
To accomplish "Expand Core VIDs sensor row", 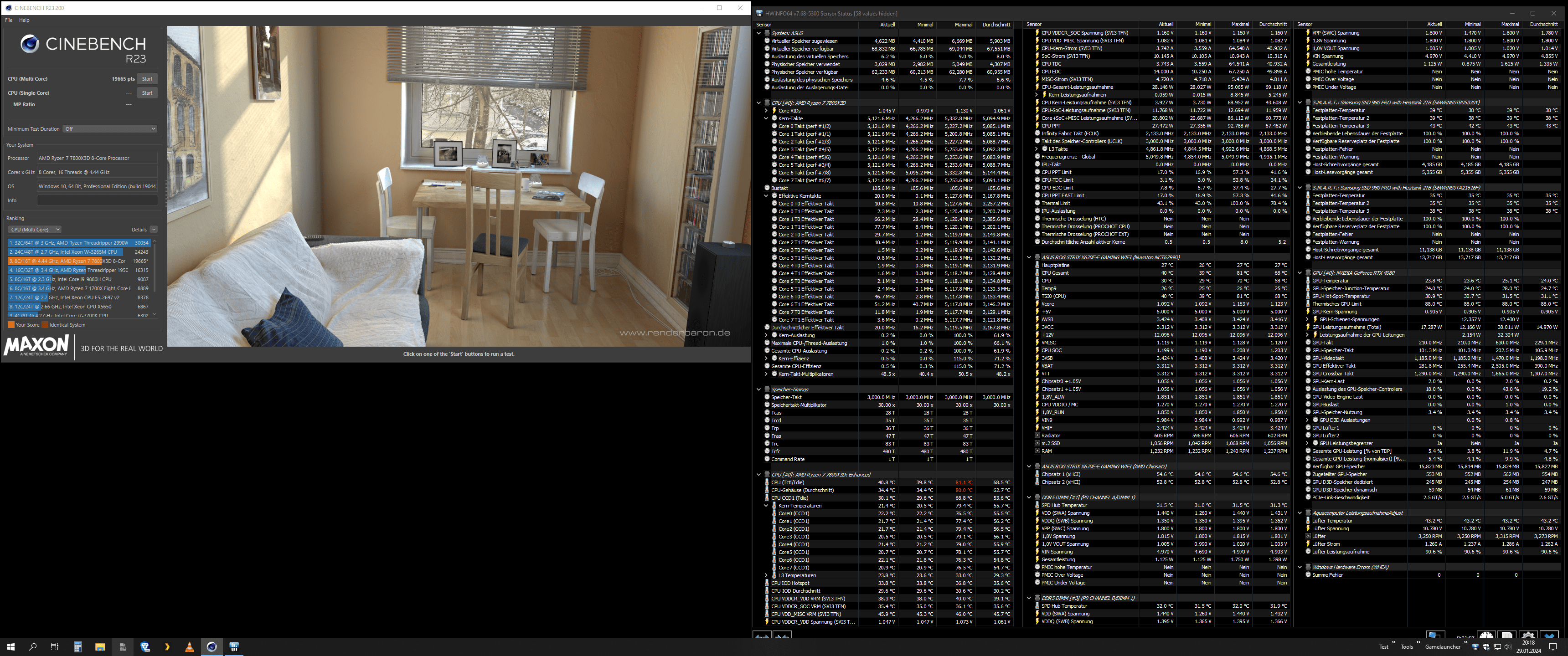I will pos(766,111).
